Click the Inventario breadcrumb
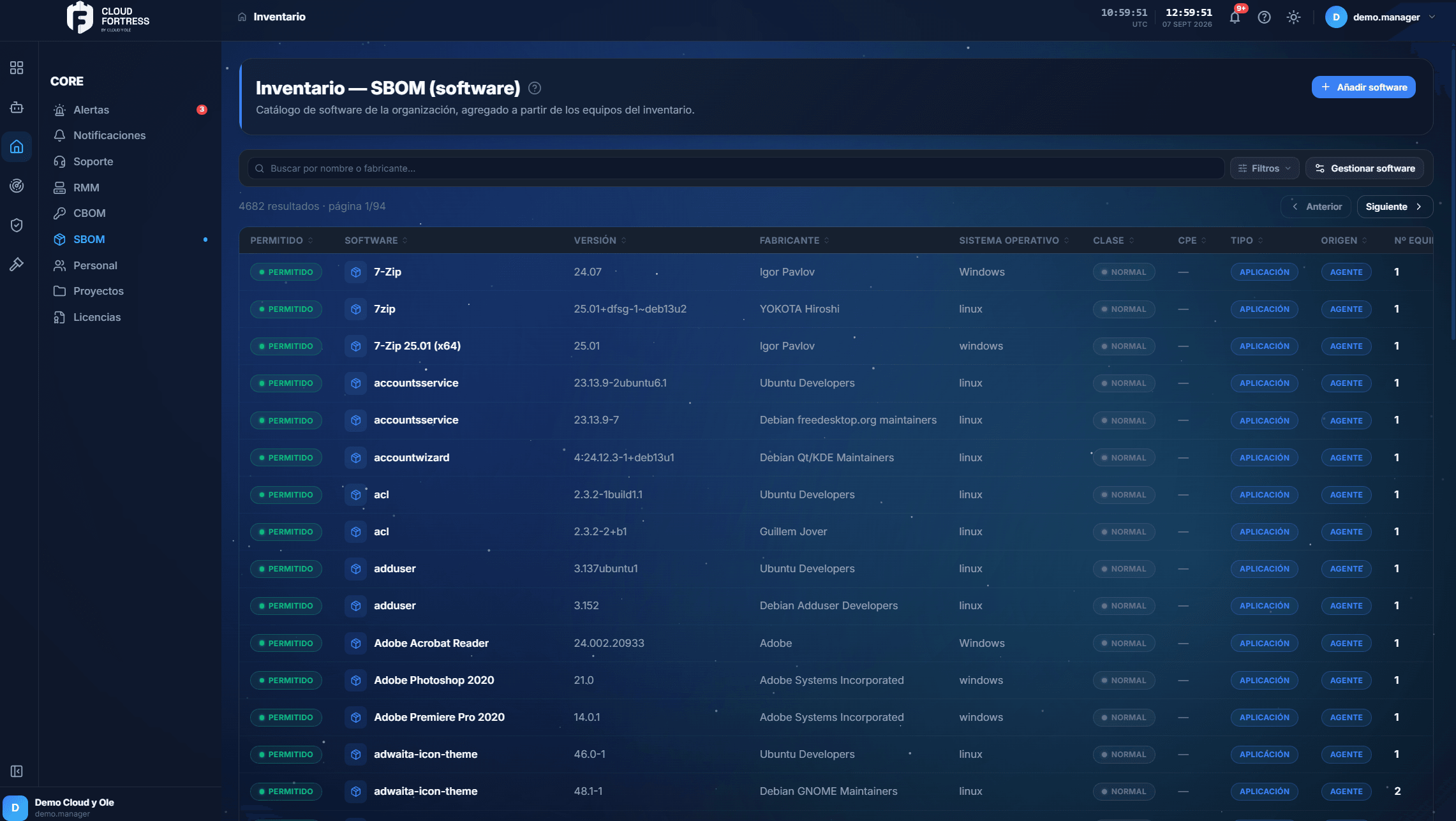Viewport: 1456px width, 821px height. [279, 17]
